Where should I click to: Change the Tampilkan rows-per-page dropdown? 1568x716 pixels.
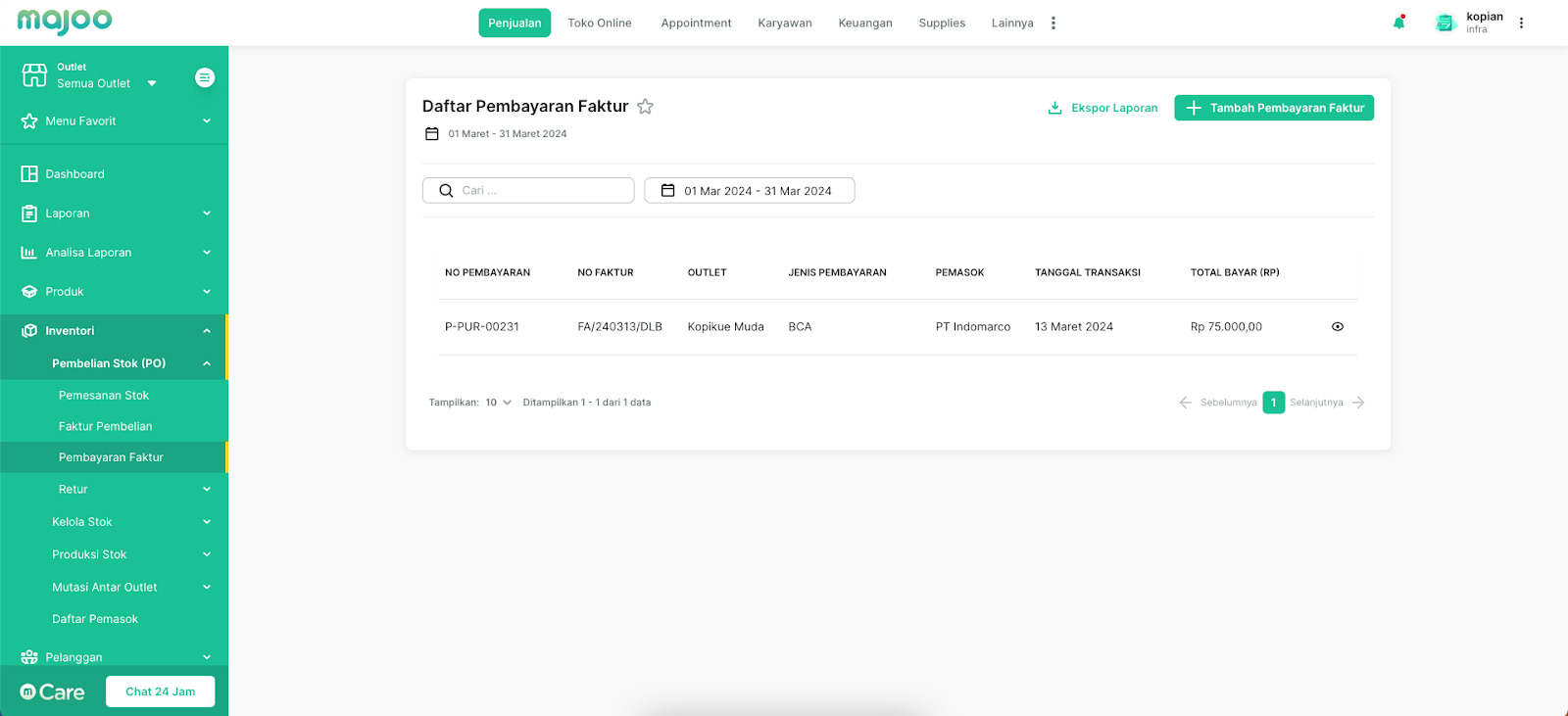coord(499,403)
